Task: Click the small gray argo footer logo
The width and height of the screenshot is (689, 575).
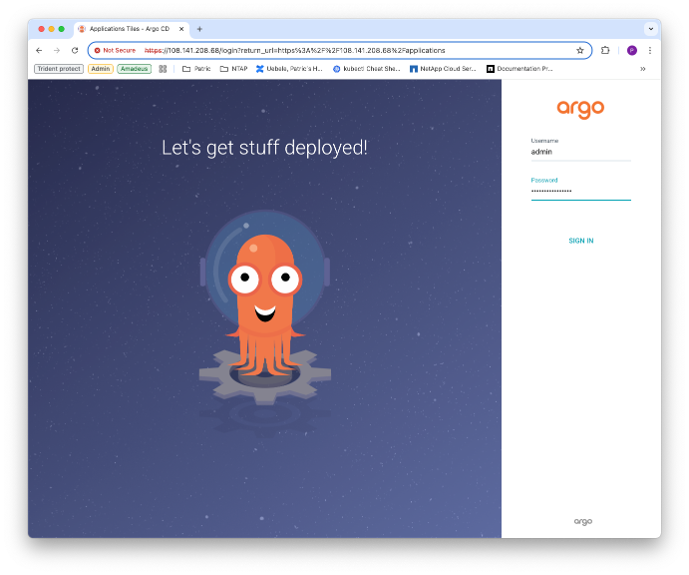Action: coord(583,521)
